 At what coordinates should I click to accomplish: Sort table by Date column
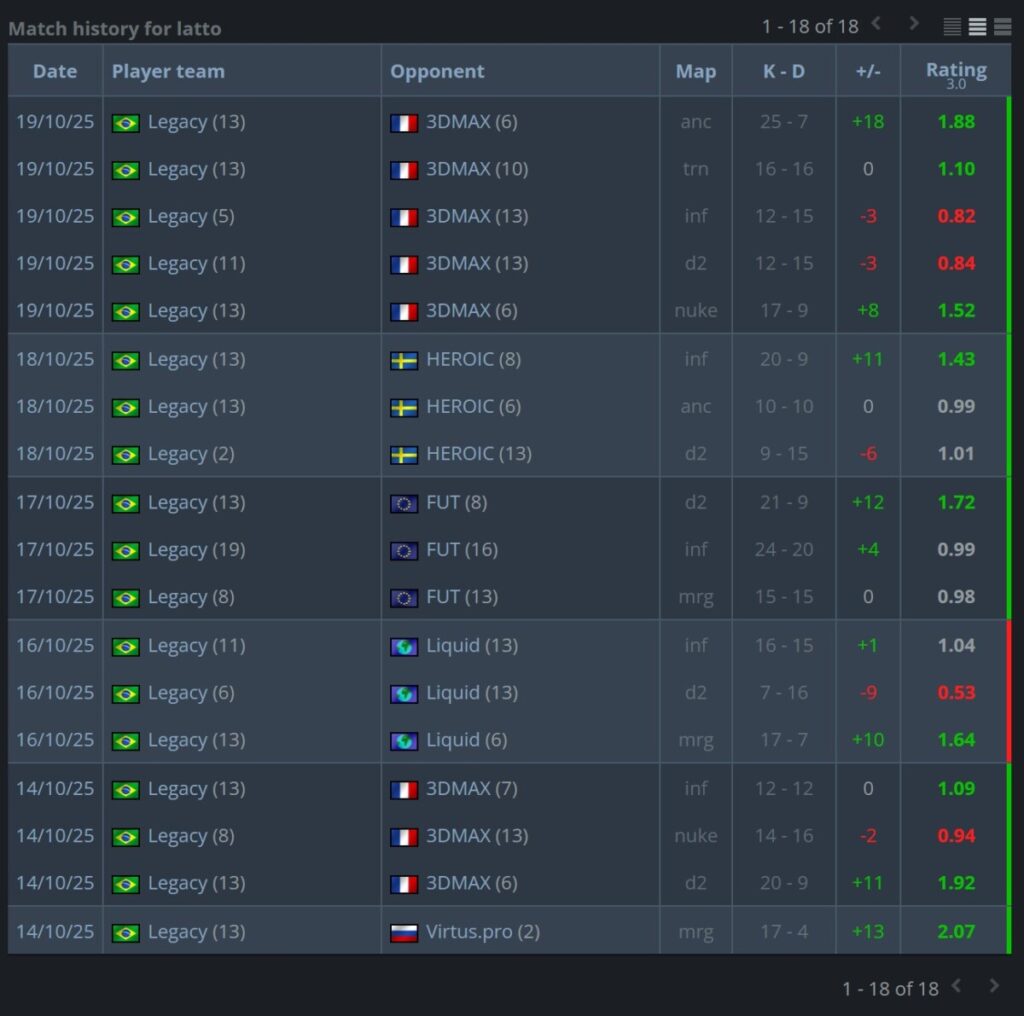(x=55, y=71)
